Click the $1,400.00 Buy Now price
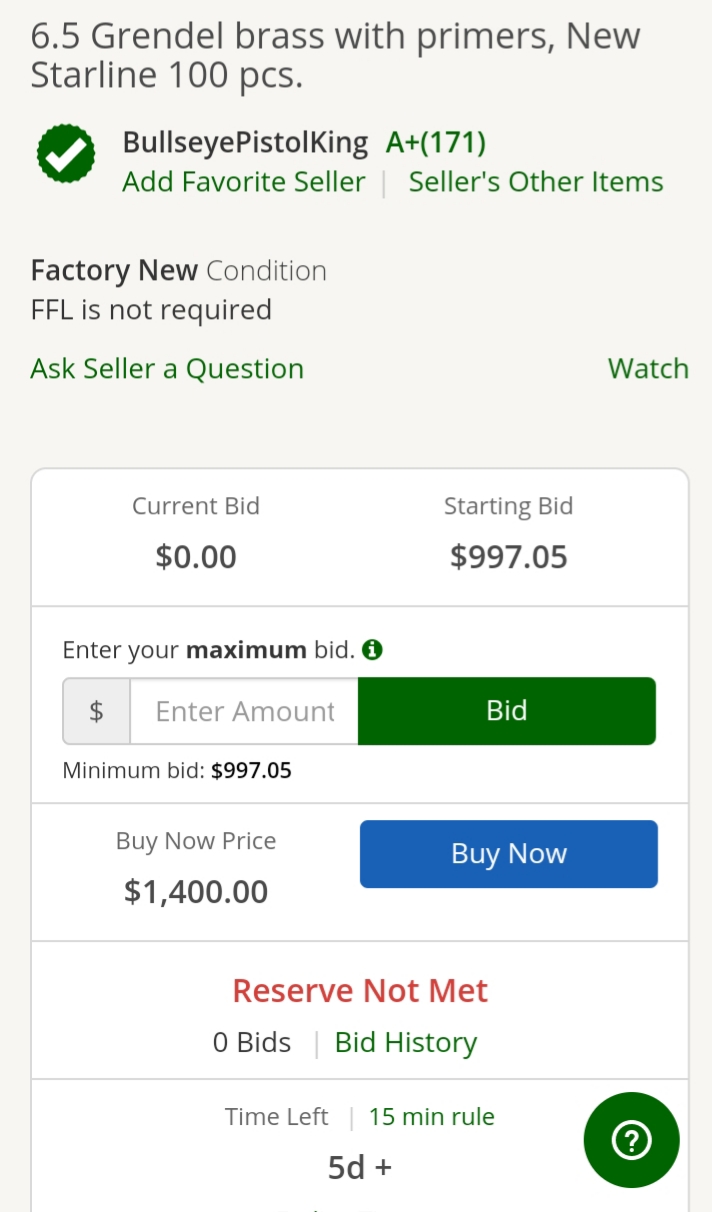 point(196,891)
